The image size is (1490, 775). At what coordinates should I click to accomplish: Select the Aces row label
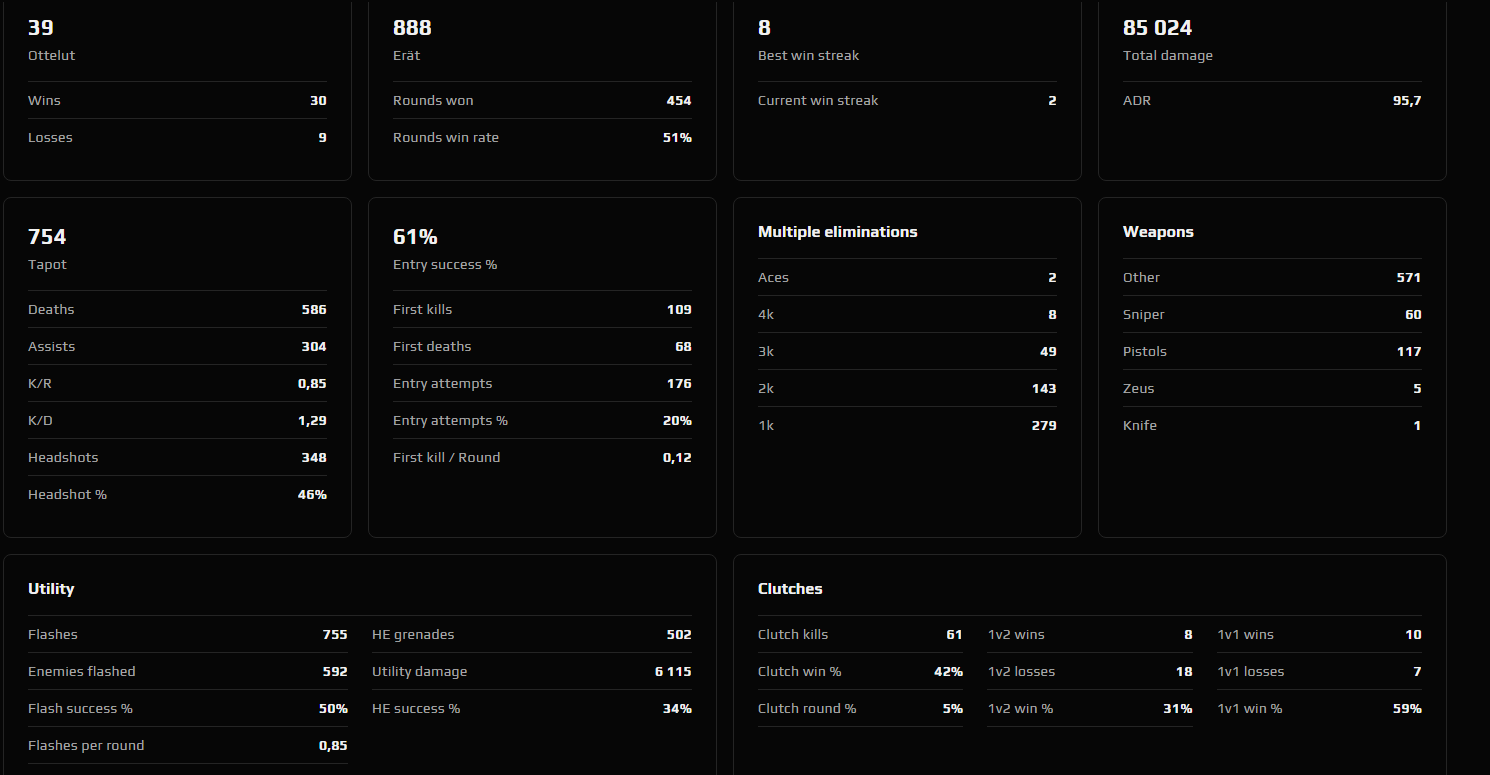coord(773,278)
